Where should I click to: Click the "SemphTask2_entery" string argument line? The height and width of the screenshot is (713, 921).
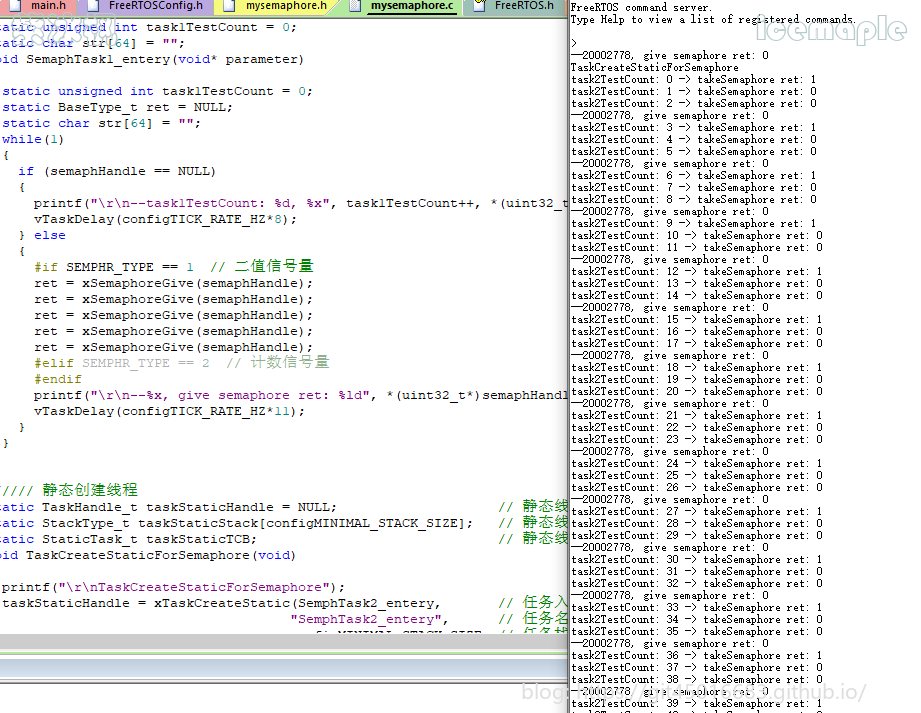coord(369,619)
